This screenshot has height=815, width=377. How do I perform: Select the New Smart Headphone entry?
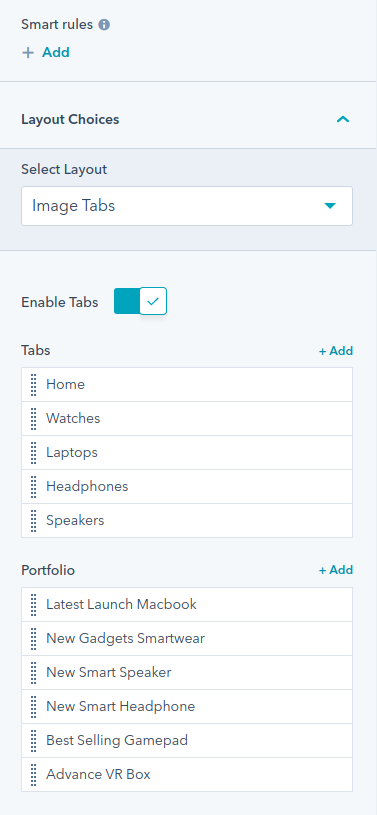pyautogui.click(x=187, y=707)
